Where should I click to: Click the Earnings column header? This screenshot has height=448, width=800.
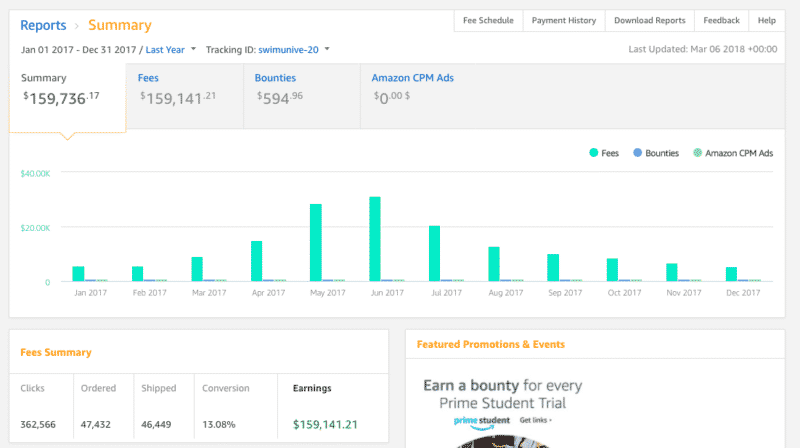312,388
